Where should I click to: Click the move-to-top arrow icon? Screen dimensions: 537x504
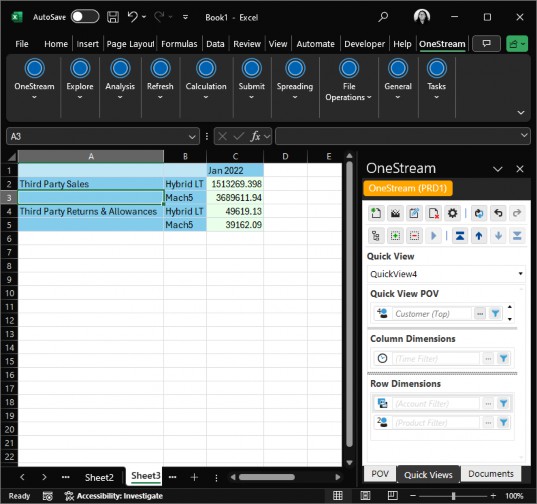point(460,236)
